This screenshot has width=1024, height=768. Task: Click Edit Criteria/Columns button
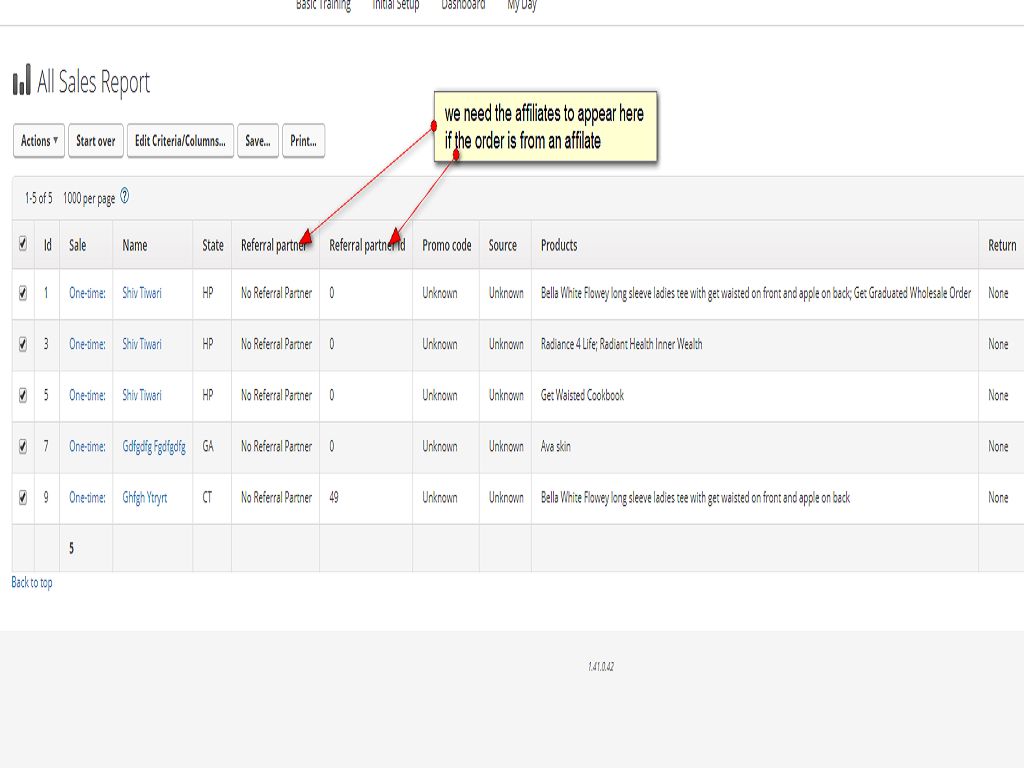pyautogui.click(x=180, y=141)
